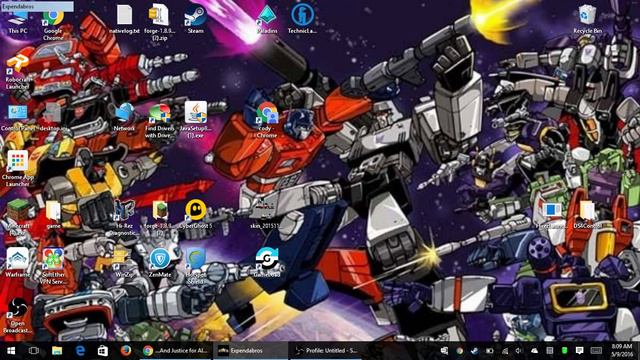This screenshot has height=360, width=640.
Task: Open the TechnicLauncher desktop icon
Action: (x=302, y=19)
